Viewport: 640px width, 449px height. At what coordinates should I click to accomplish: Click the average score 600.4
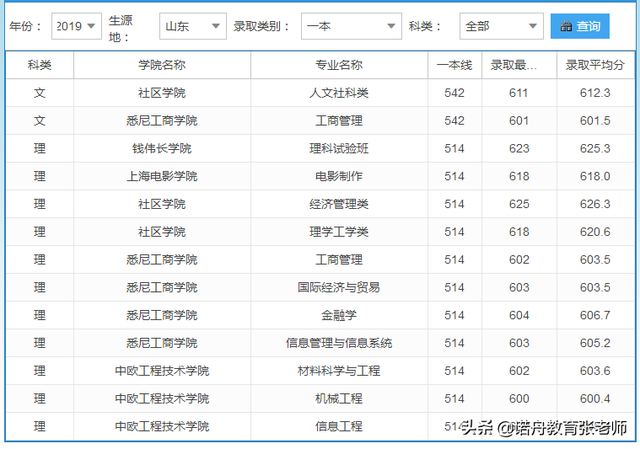595,398
